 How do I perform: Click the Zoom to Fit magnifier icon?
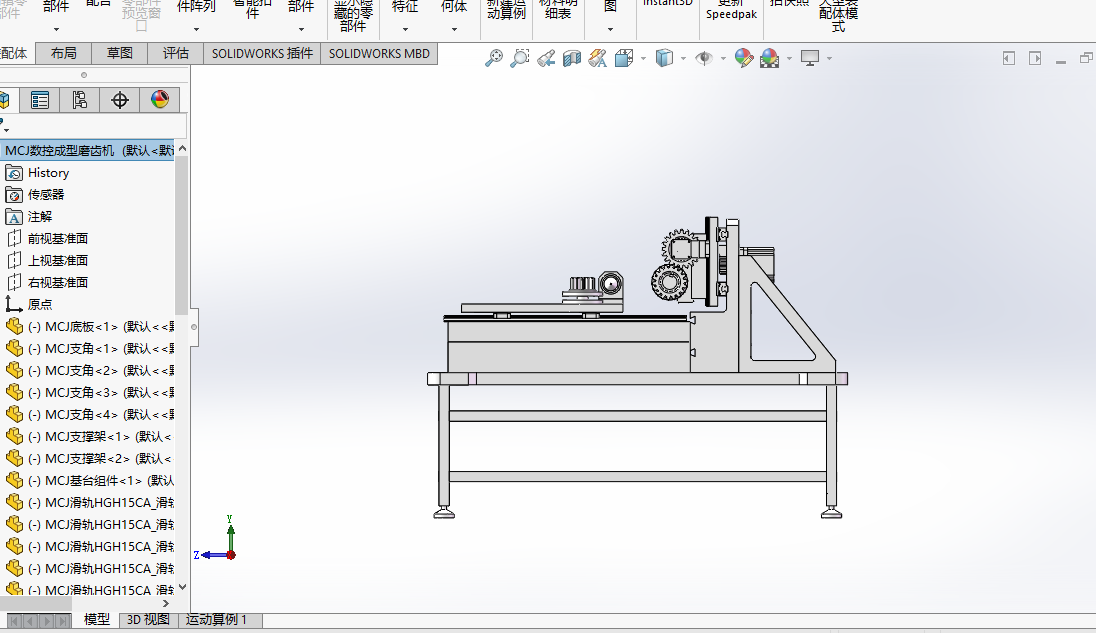coord(493,59)
